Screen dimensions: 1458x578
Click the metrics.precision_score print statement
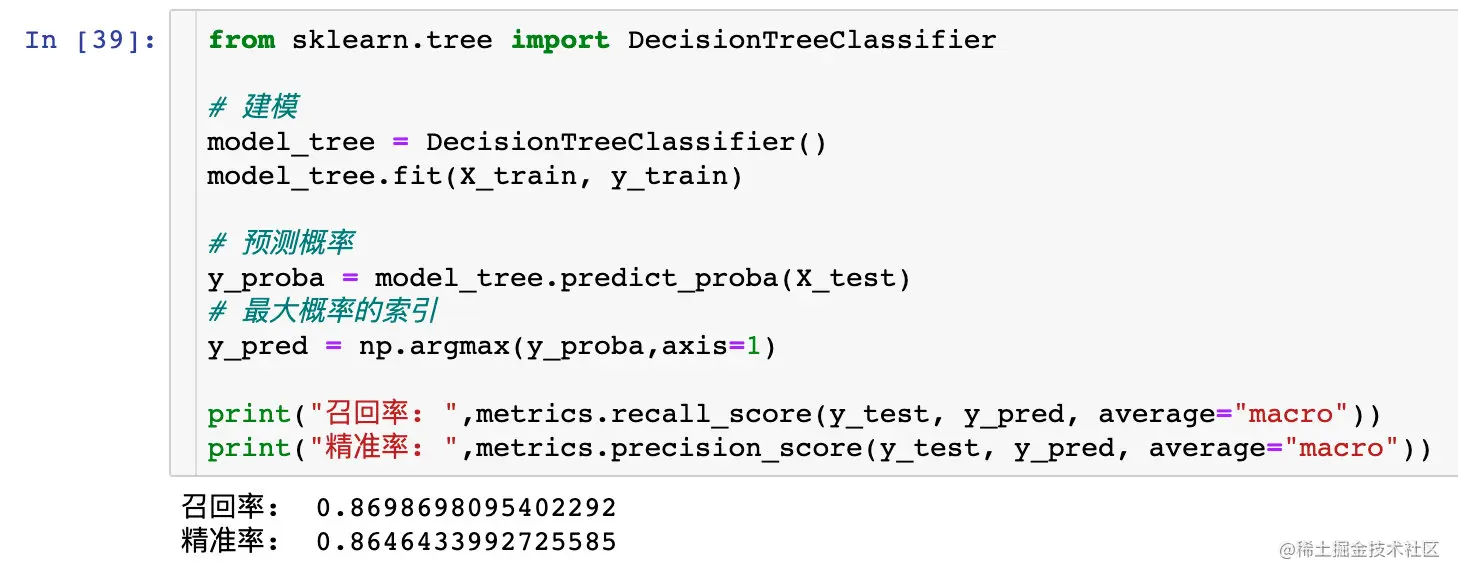(x=819, y=448)
